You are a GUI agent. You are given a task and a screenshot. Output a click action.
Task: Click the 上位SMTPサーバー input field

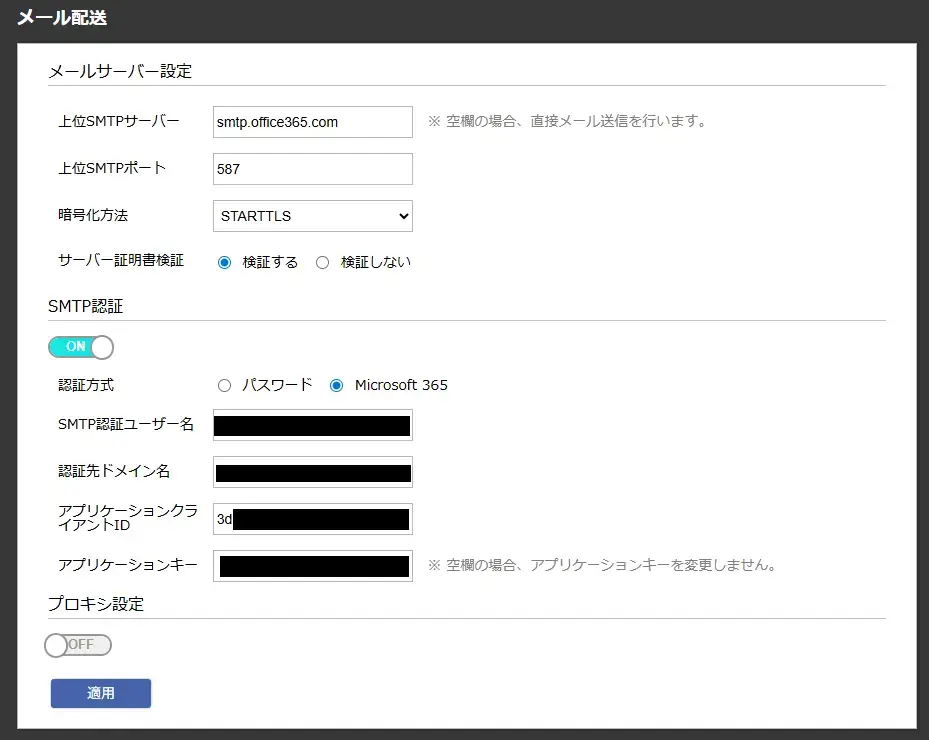pyautogui.click(x=312, y=122)
